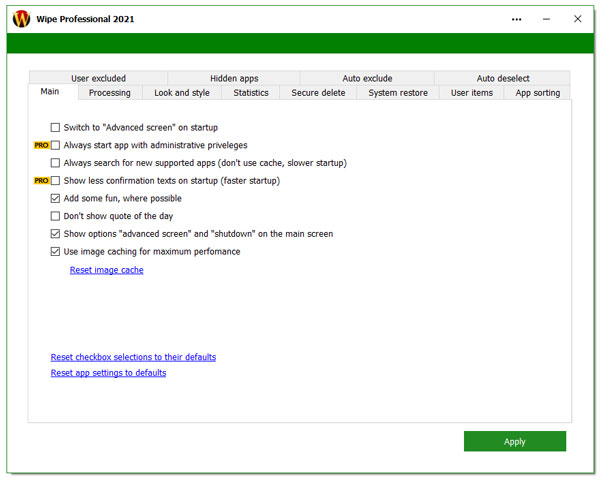
Task: Toggle Always search for new supported apps
Action: pos(55,163)
